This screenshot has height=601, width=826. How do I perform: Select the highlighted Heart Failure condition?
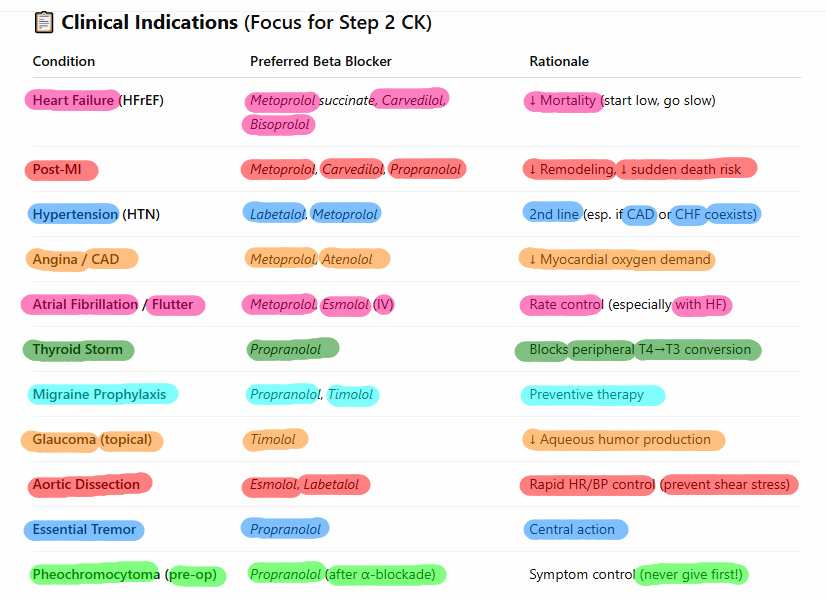pos(73,100)
